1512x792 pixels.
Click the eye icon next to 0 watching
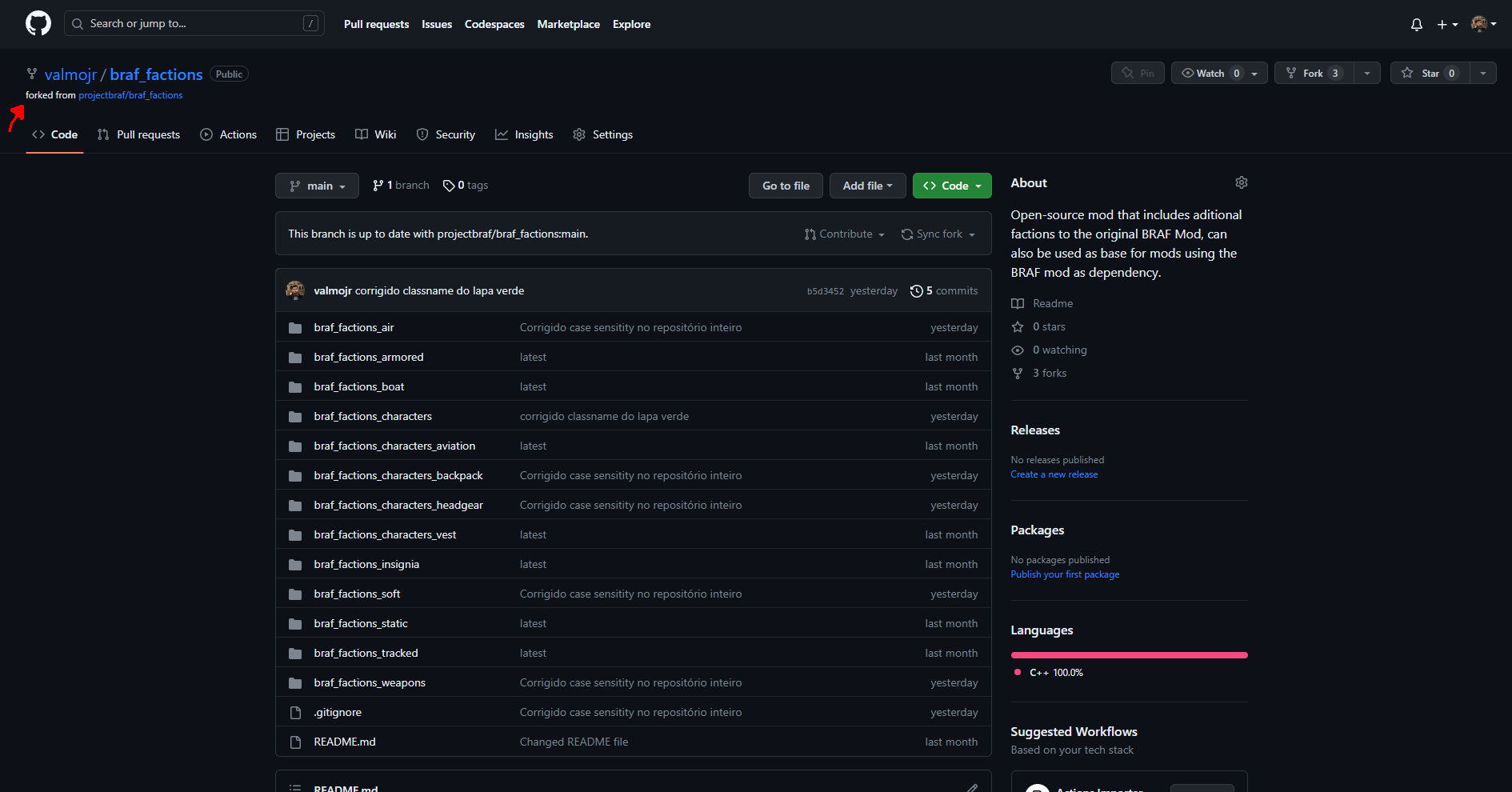click(1018, 350)
